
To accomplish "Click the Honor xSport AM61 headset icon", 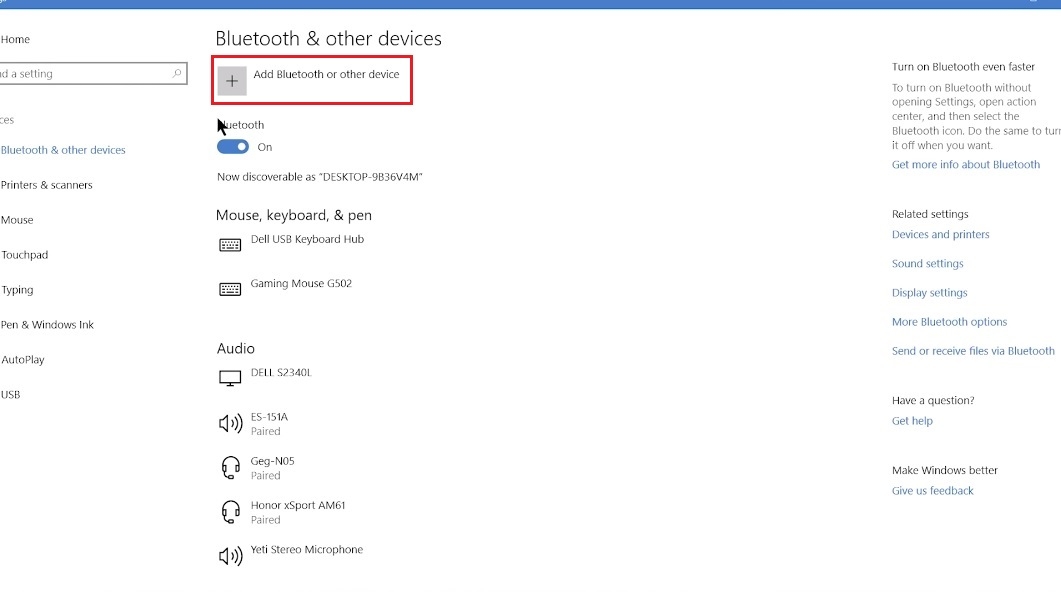I will pyautogui.click(x=230, y=511).
